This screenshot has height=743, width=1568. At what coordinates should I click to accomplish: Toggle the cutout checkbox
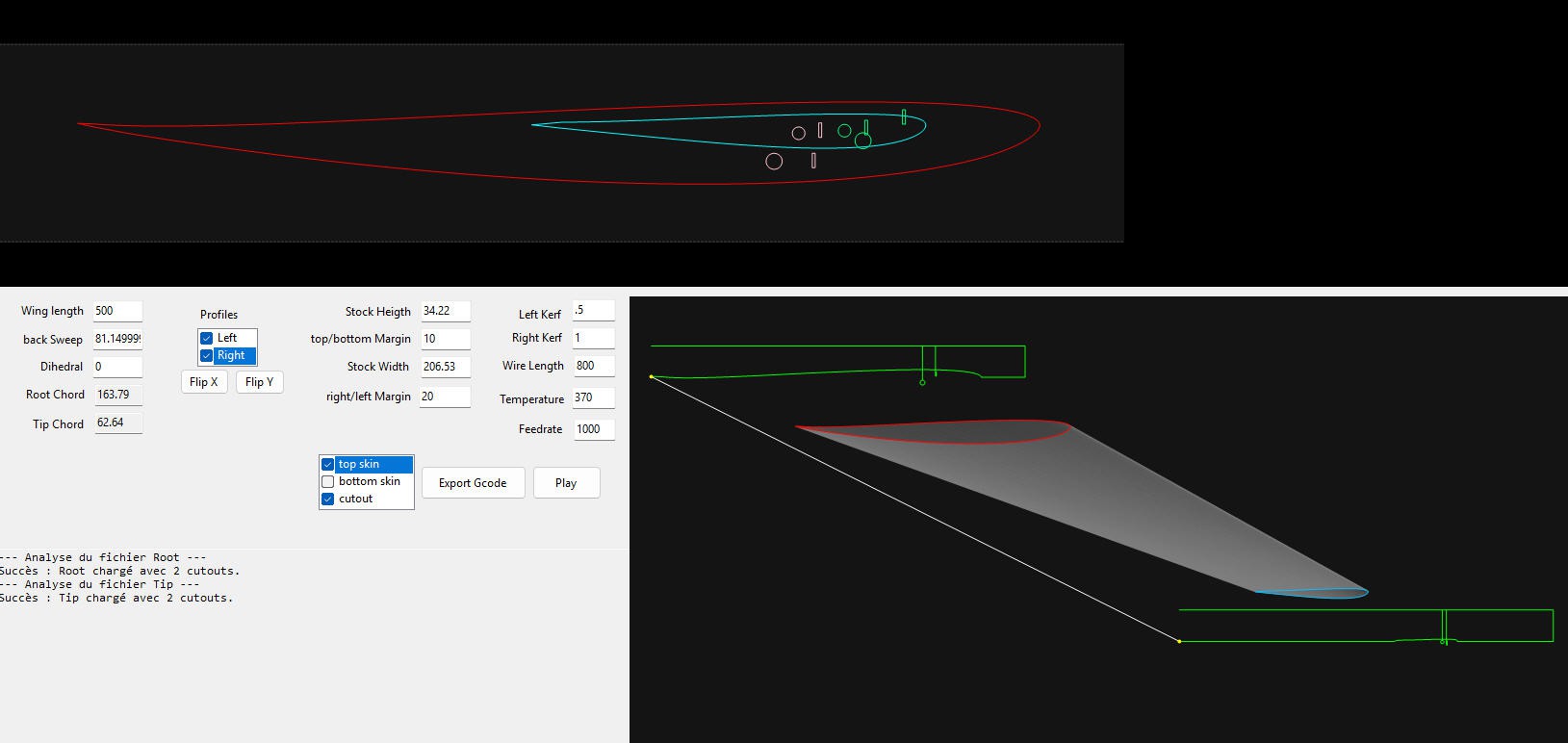(328, 499)
